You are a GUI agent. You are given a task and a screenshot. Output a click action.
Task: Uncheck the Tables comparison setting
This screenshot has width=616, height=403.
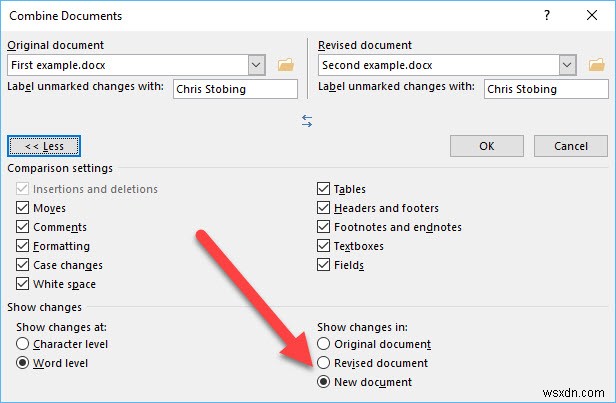pyautogui.click(x=324, y=189)
